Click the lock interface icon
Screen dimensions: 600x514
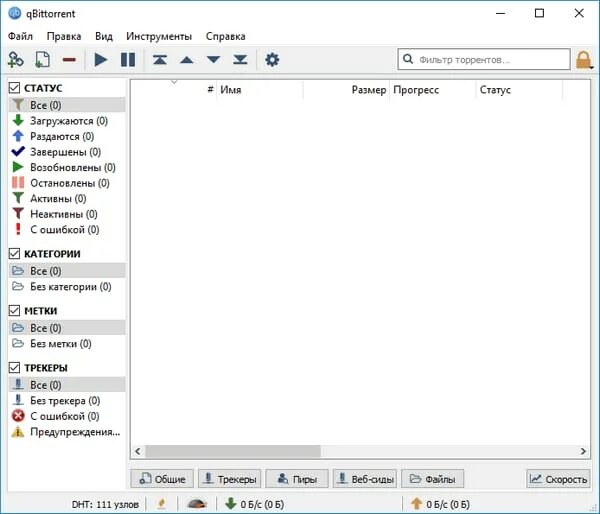[x=582, y=60]
